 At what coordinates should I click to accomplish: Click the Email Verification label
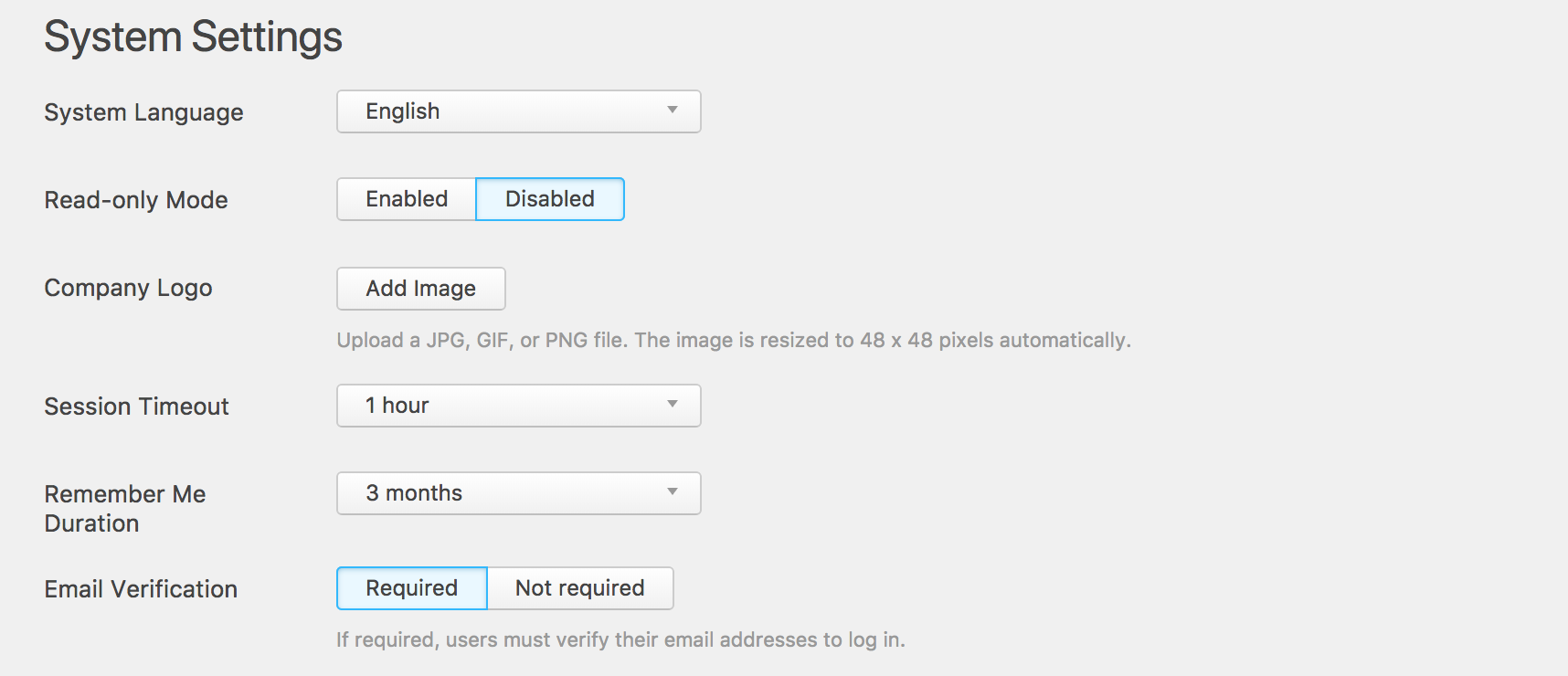click(141, 589)
